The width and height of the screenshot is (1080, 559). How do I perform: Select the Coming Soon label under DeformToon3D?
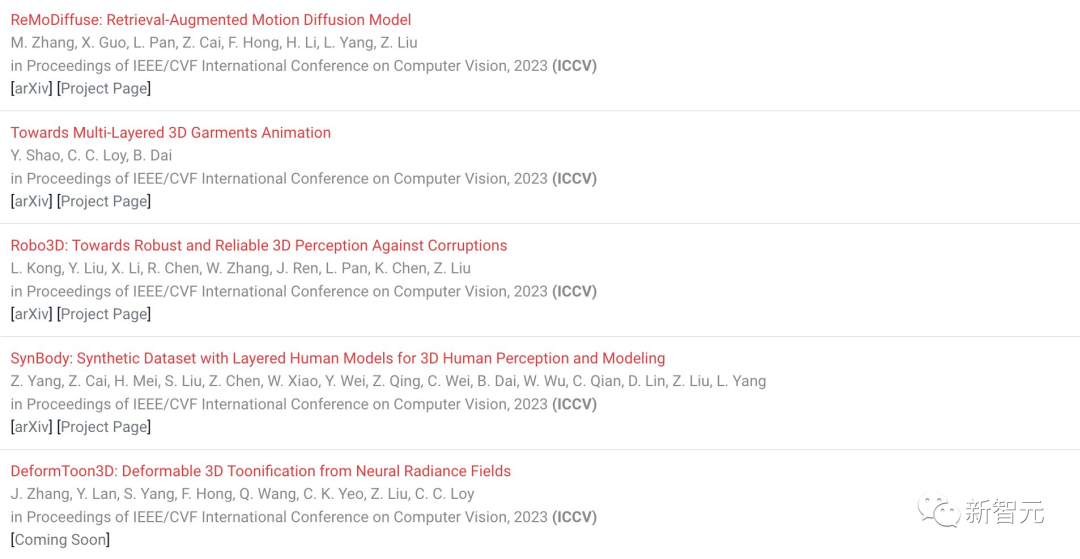pos(60,540)
